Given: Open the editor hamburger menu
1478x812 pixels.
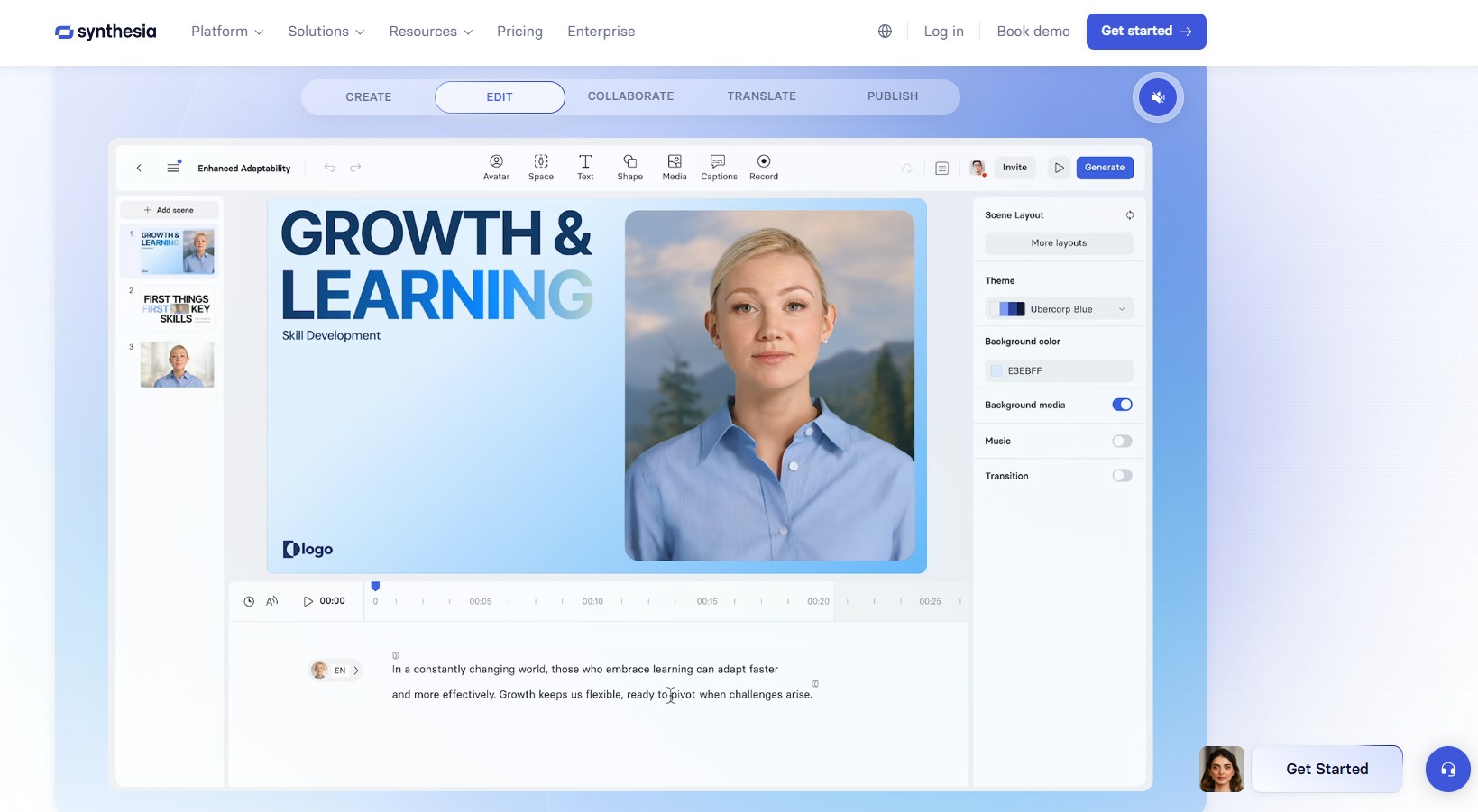Looking at the screenshot, I should coord(173,168).
